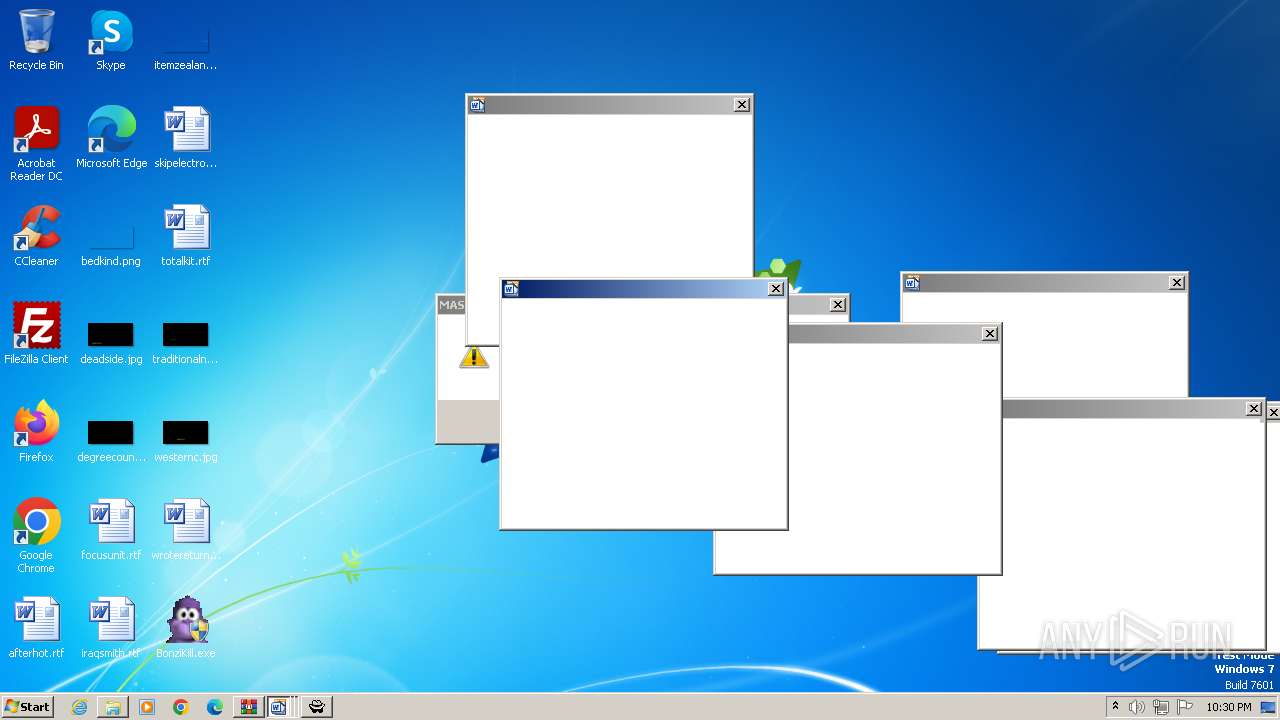
Task: Open the Start menu
Action: 28,706
